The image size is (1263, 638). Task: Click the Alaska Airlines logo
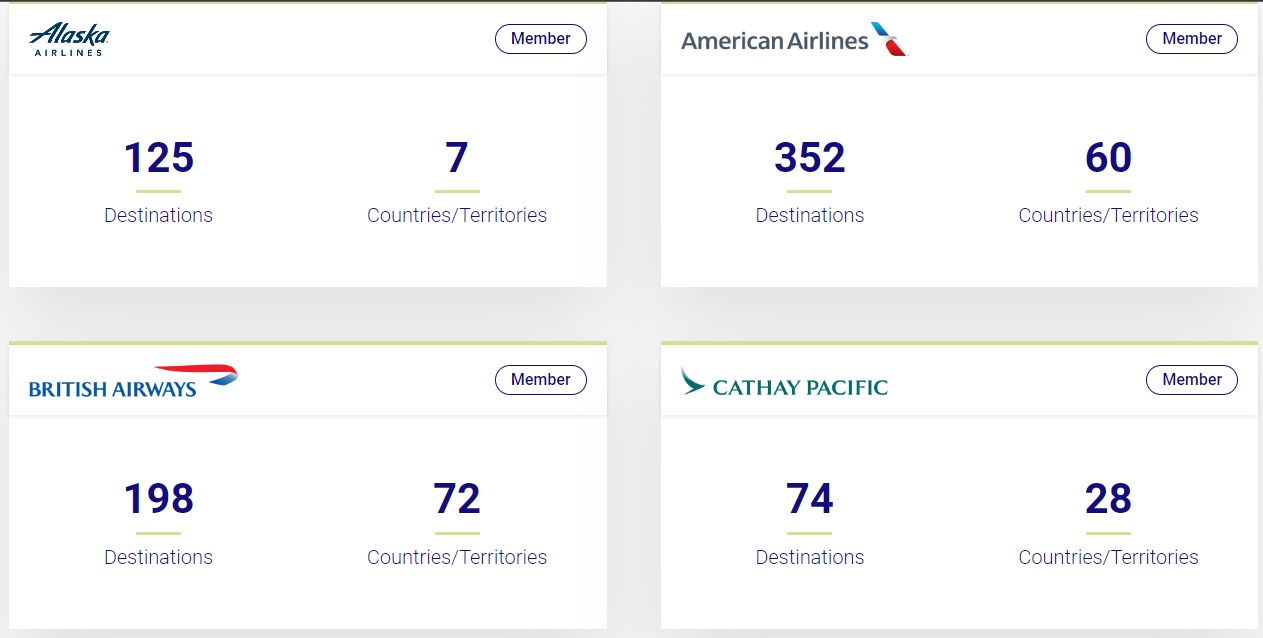tap(69, 39)
